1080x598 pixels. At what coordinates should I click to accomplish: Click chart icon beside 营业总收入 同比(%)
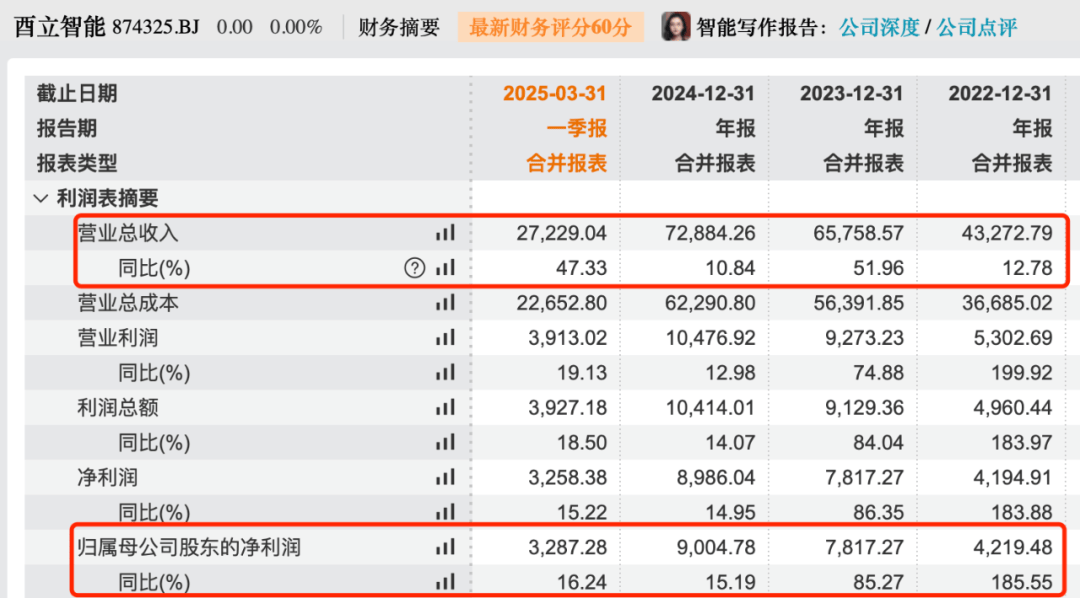tap(445, 268)
